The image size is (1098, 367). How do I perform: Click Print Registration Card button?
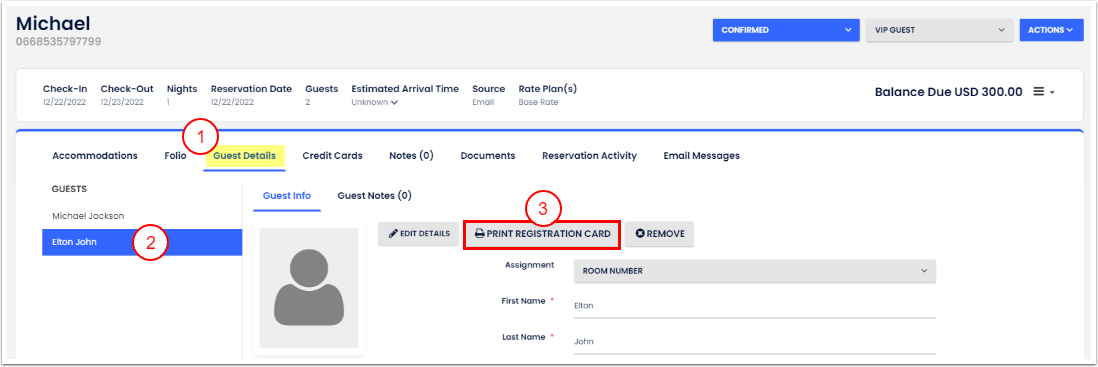(x=543, y=234)
